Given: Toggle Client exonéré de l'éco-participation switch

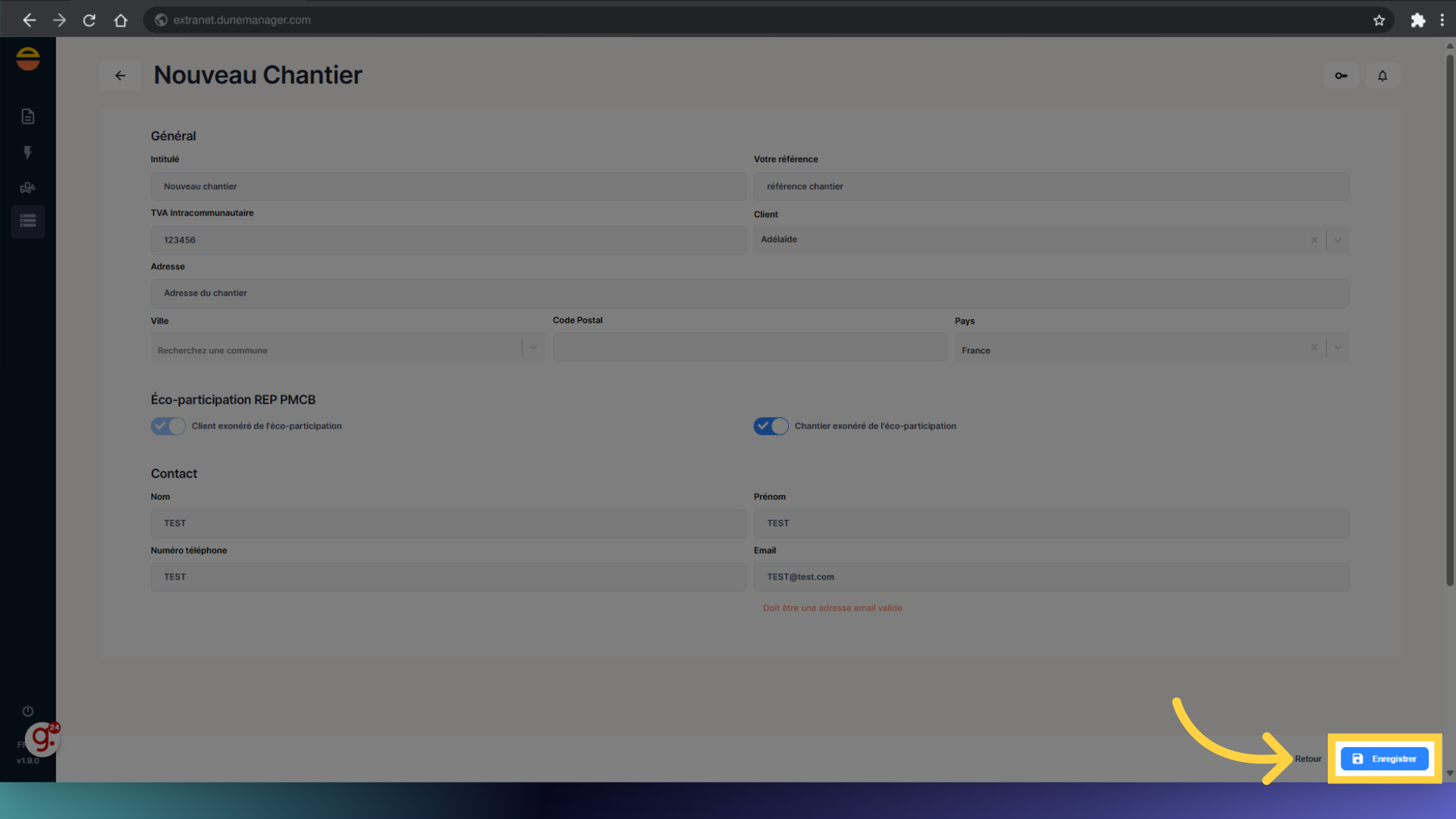Looking at the screenshot, I should click(168, 426).
